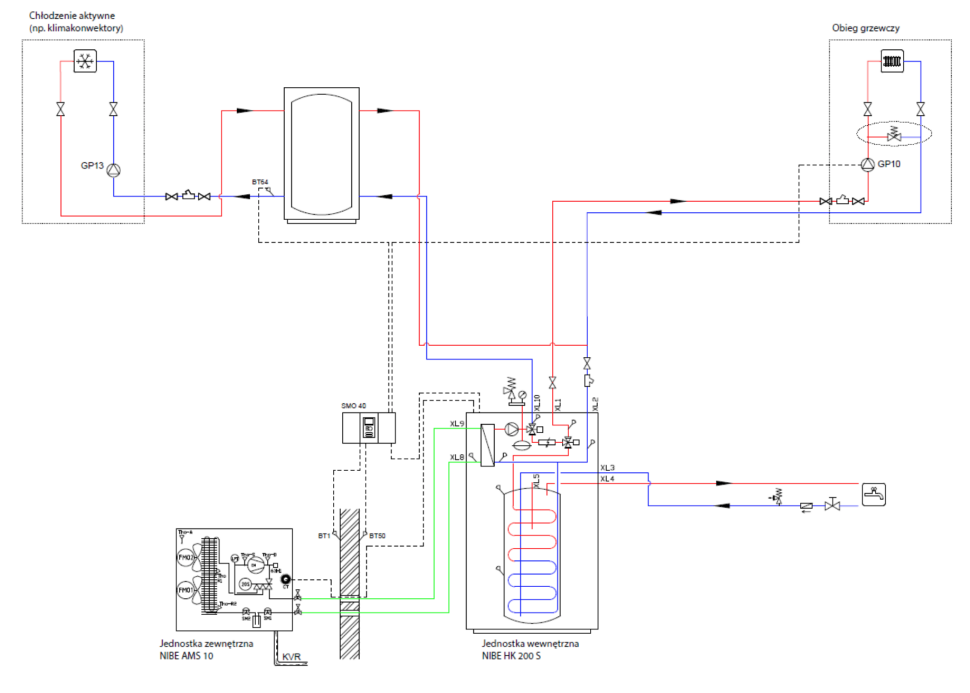Click the GP13 circulation pump symbol
This screenshot has height=693, width=970.
(113, 168)
